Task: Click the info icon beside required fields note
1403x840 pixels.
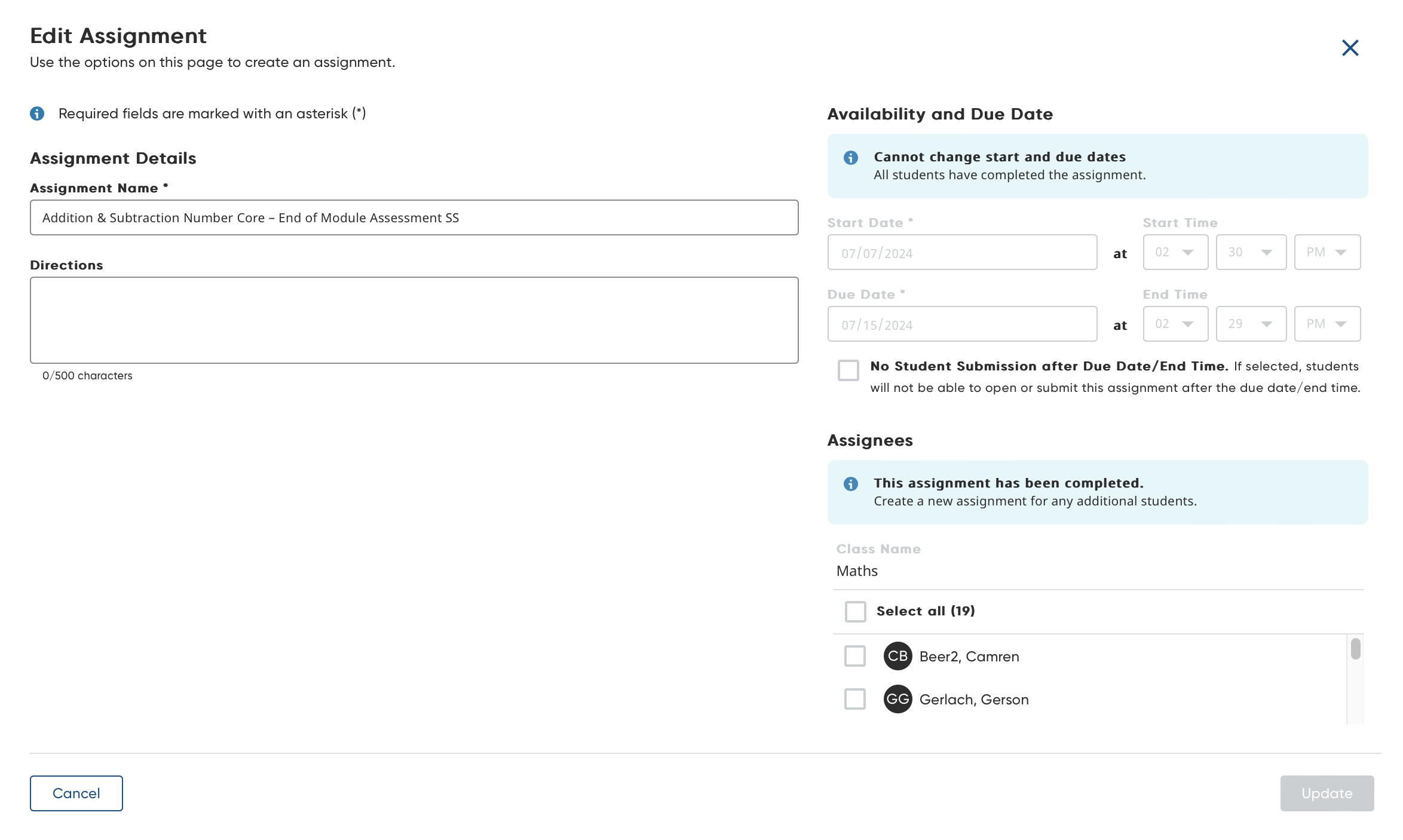Action: pos(37,114)
